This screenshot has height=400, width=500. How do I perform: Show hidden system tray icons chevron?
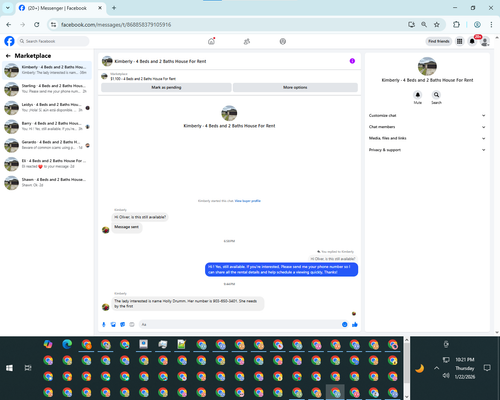[x=437, y=368]
